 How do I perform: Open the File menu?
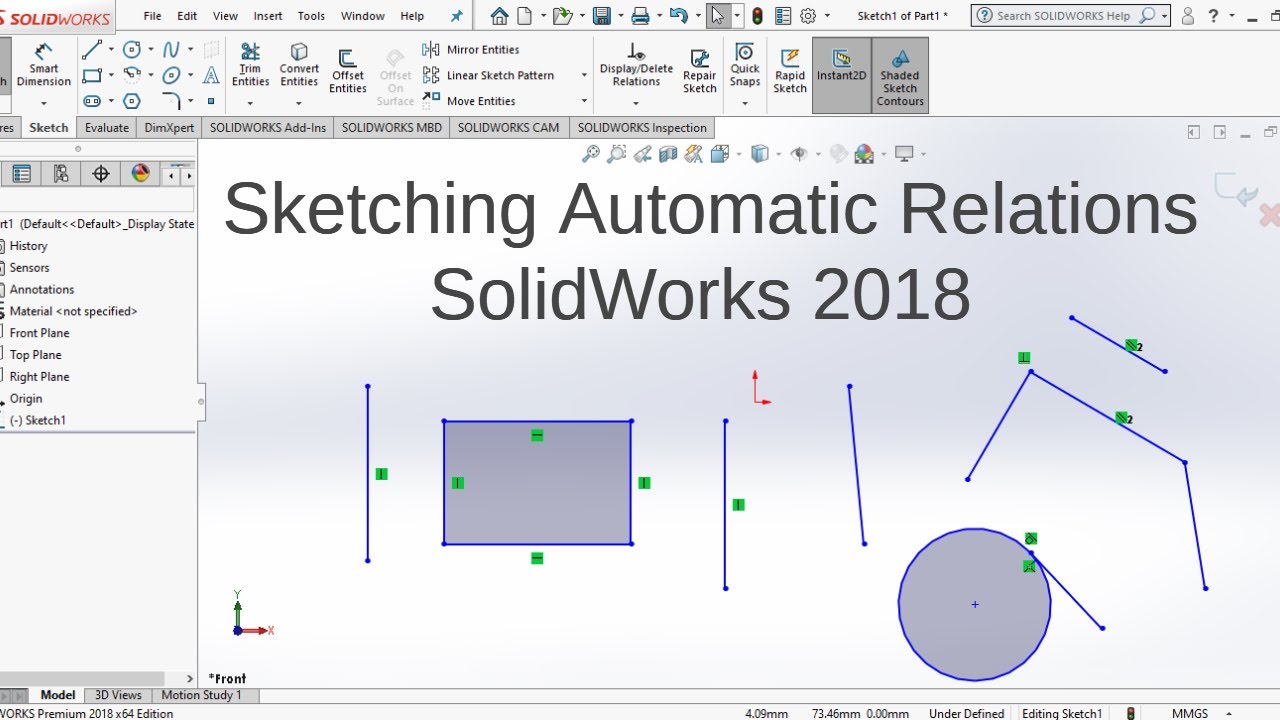pos(152,16)
